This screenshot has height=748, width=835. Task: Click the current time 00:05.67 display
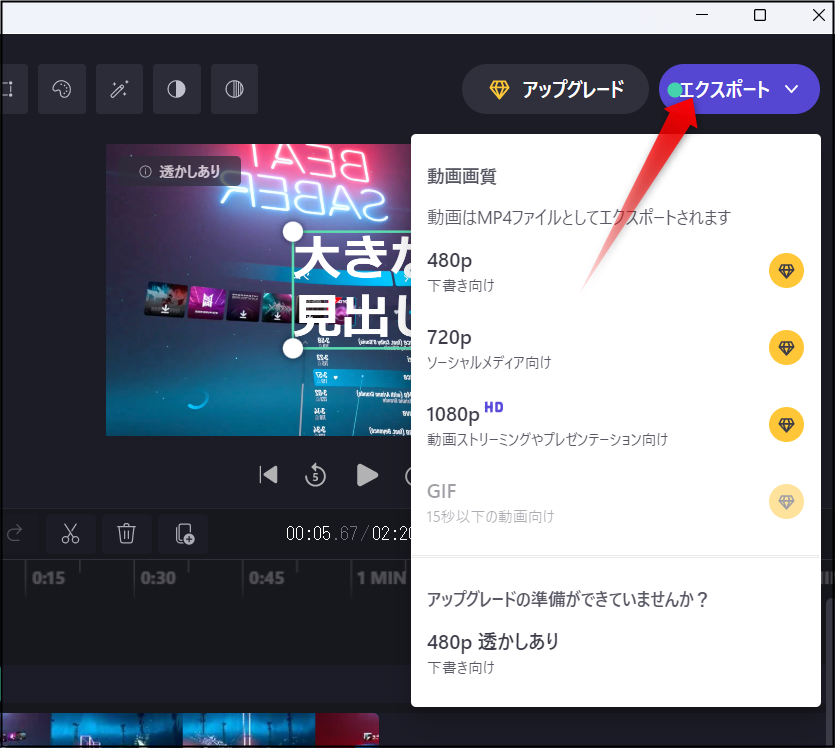pyautogui.click(x=322, y=533)
